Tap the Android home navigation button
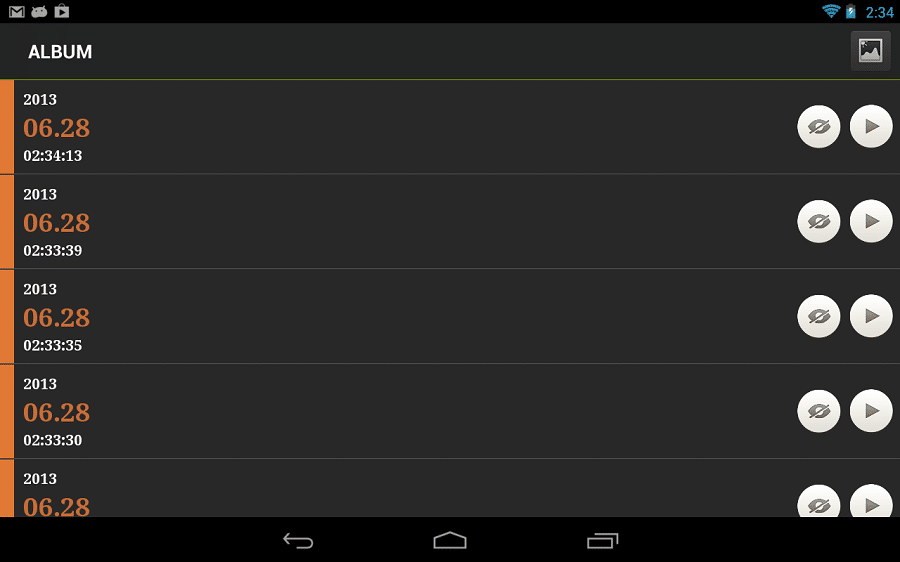 [x=450, y=540]
